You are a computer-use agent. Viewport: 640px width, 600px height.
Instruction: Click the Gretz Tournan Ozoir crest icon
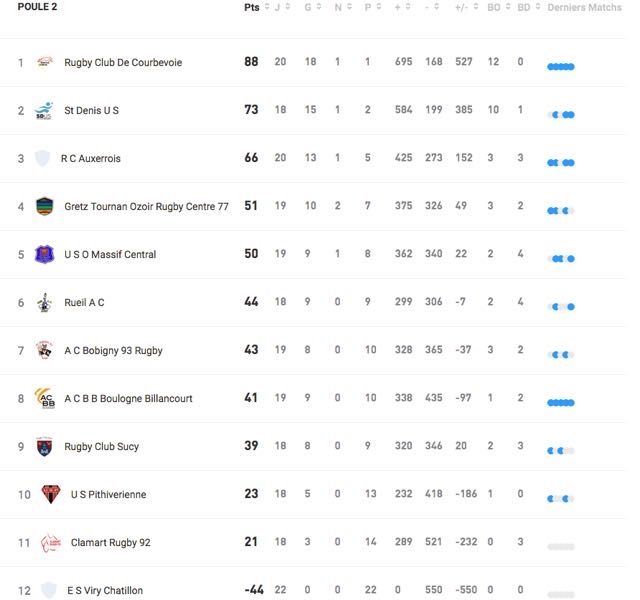click(x=44, y=206)
